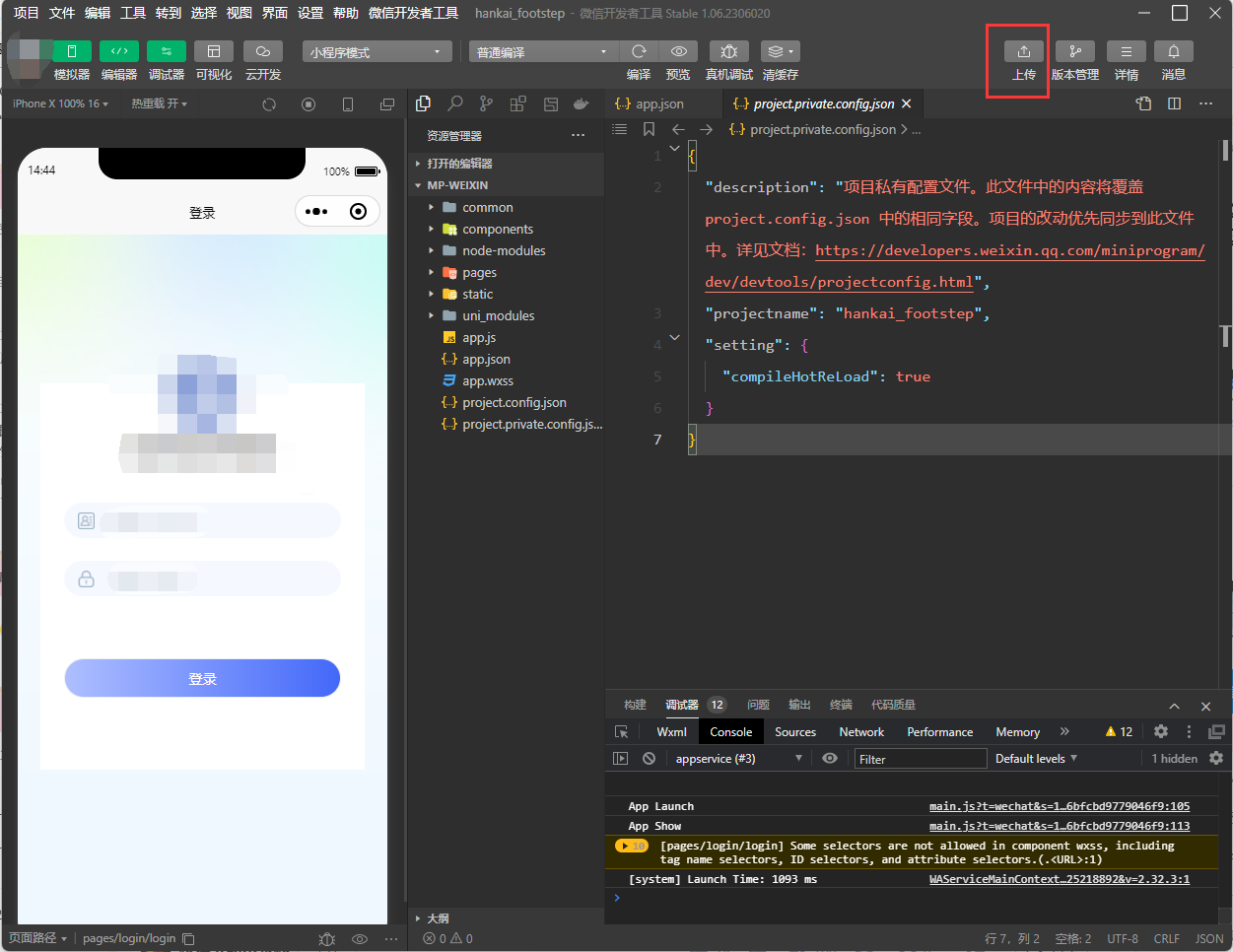Screen dimensions: 1233x952
Task: Open the search icon in editor sidebar
Action: 455,103
